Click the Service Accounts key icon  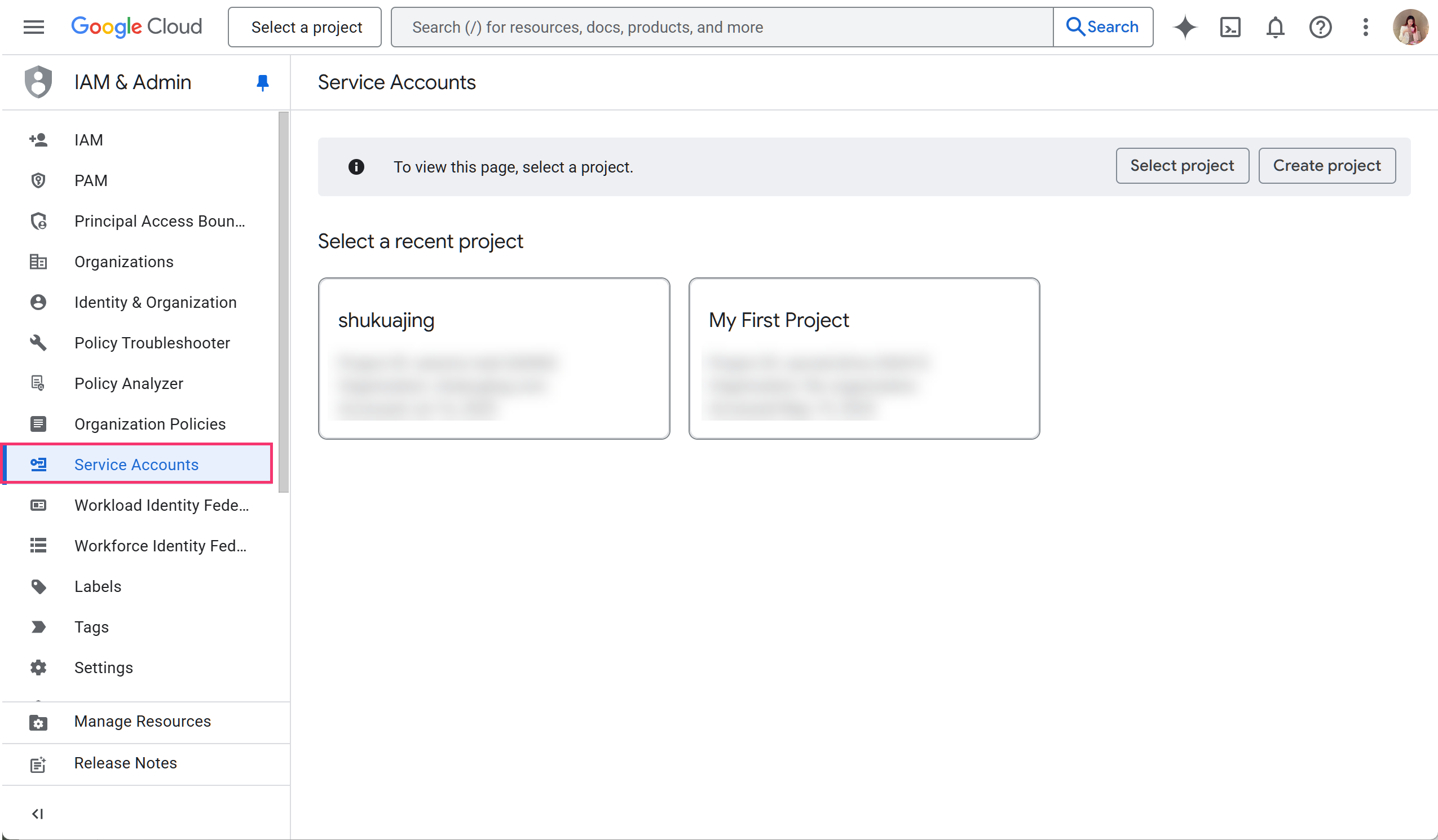coord(38,464)
